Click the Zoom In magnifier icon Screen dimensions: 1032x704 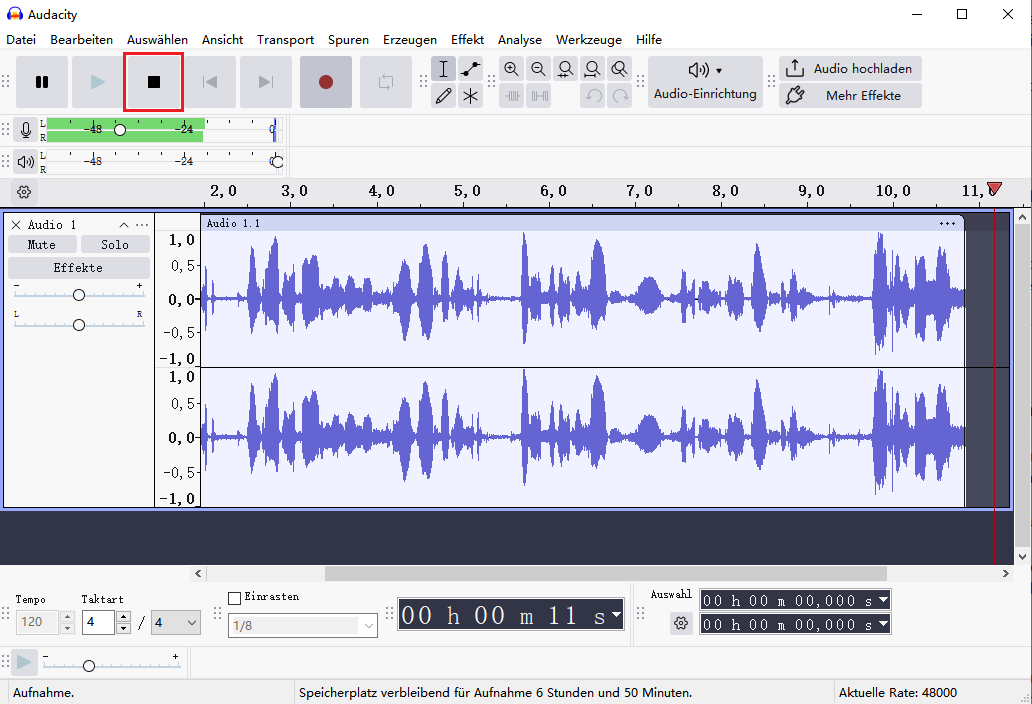511,69
